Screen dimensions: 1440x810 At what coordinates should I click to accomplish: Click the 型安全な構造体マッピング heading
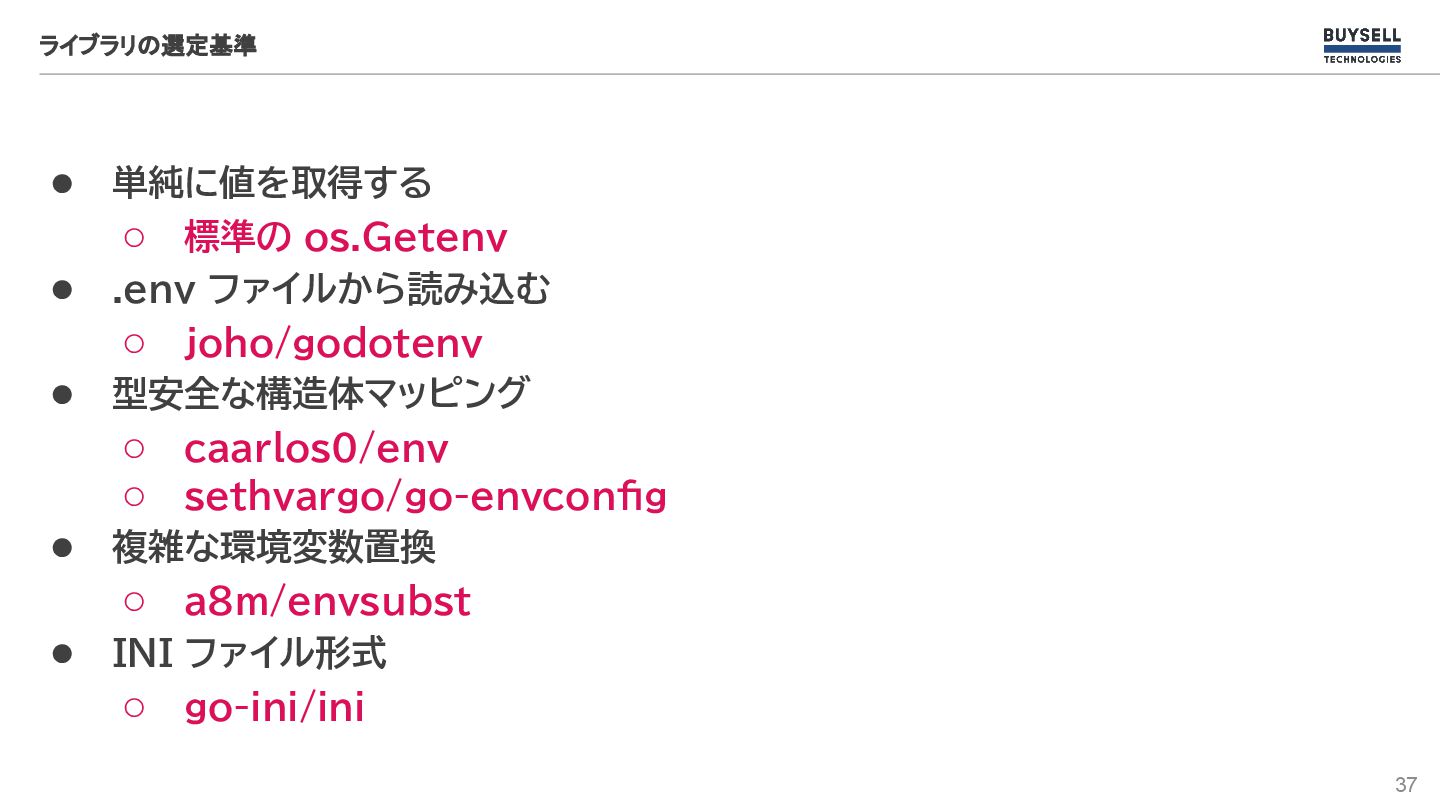tap(320, 393)
